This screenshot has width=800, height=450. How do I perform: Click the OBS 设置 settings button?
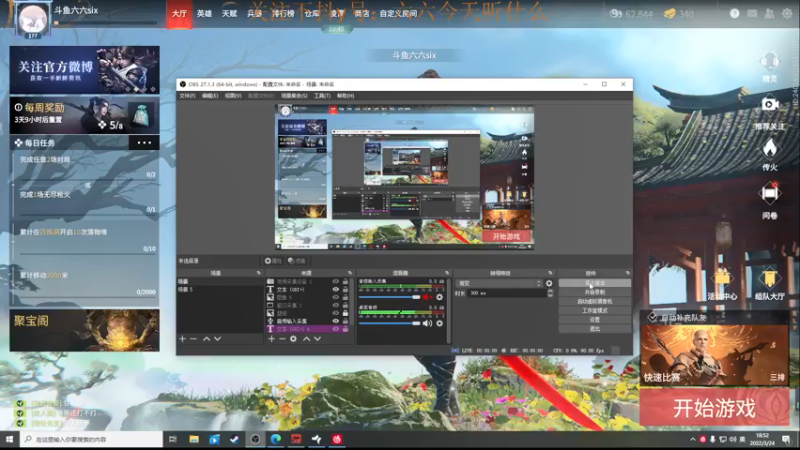(x=595, y=319)
